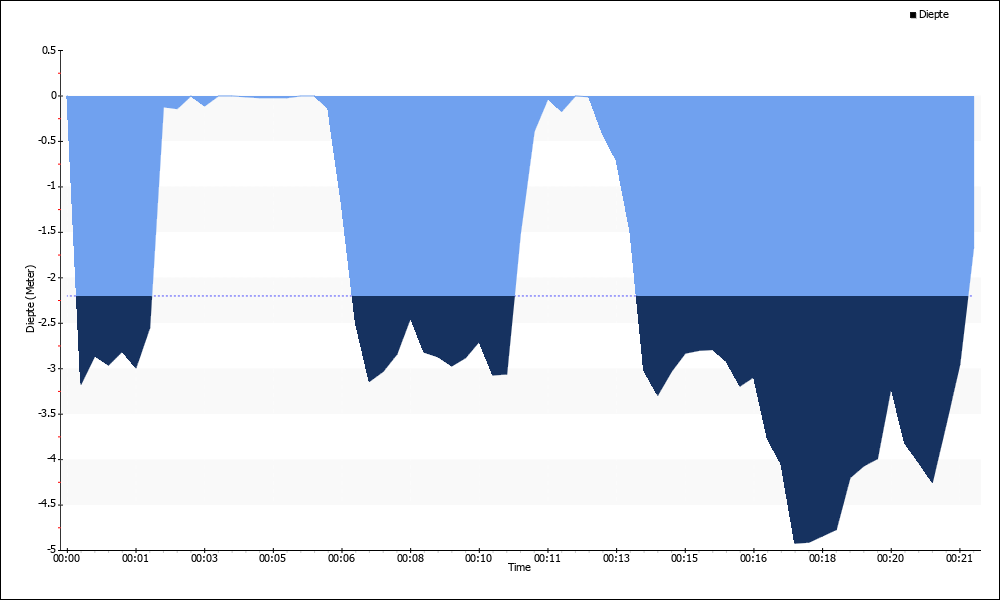This screenshot has height=600, width=1000.
Task: Click the -4 depth axis label
Action: pyautogui.click(x=51, y=458)
